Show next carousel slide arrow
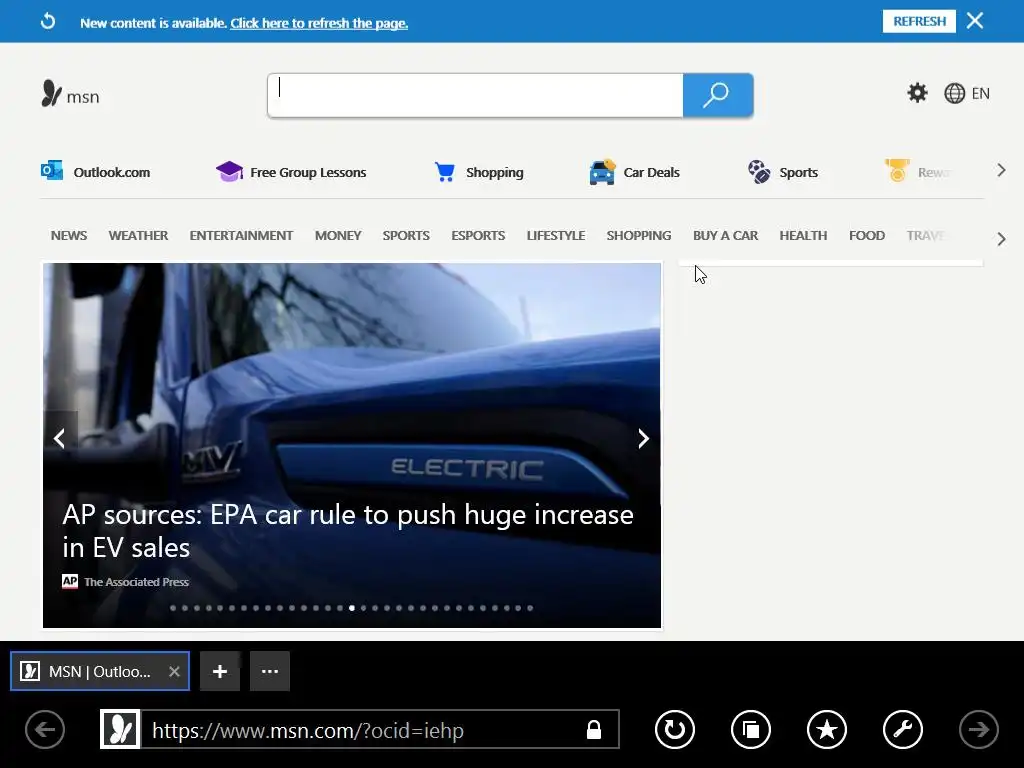 (643, 438)
